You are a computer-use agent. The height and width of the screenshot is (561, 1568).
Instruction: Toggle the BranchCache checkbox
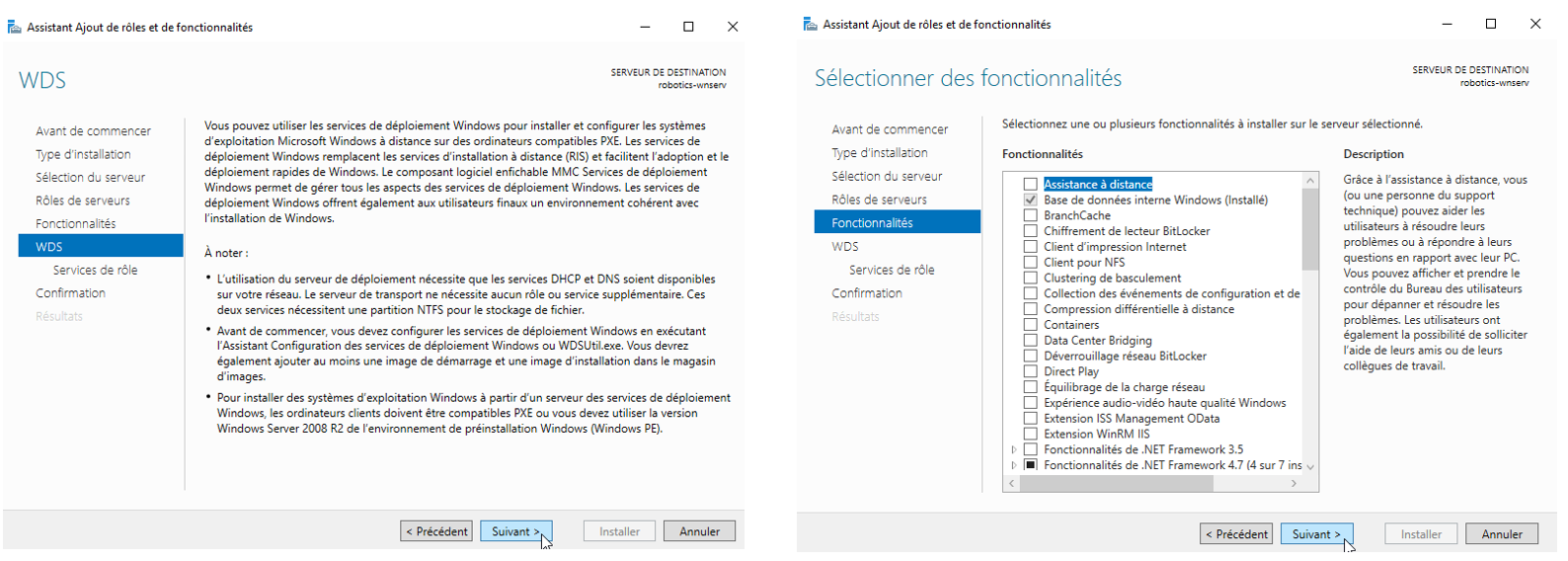[x=1030, y=215]
